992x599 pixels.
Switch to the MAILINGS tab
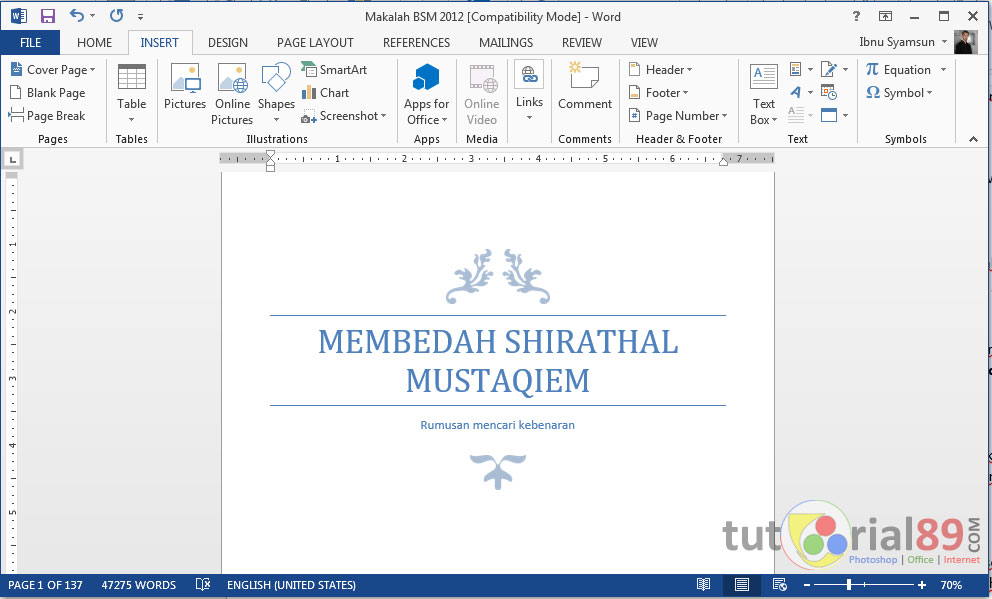tap(505, 42)
